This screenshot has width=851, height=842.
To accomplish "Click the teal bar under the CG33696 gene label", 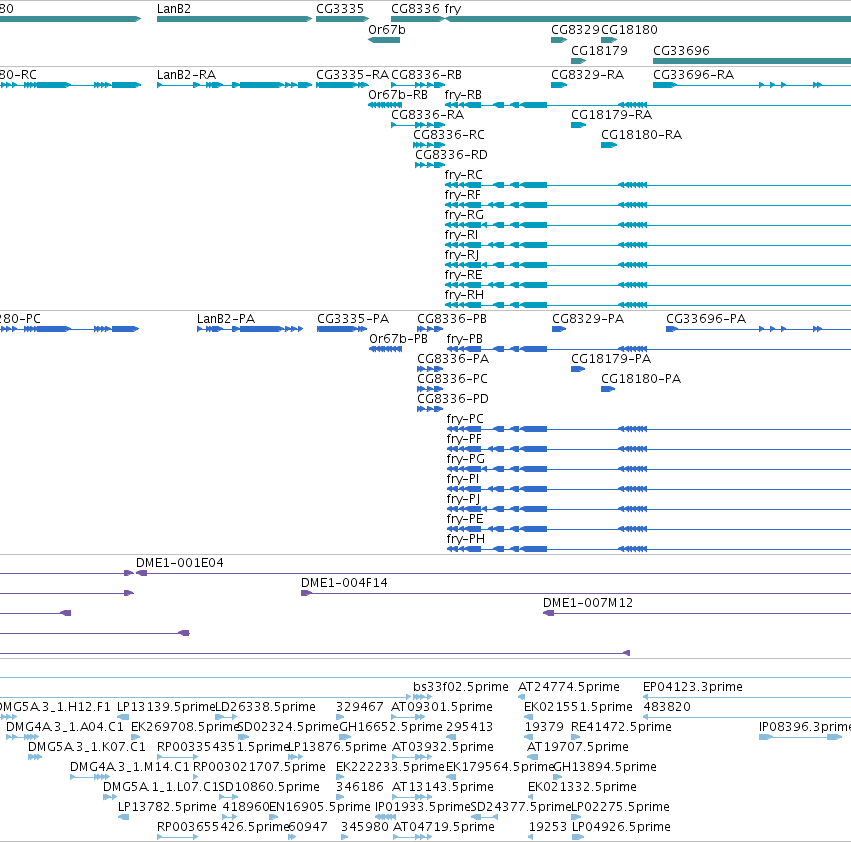I will click(x=752, y=61).
